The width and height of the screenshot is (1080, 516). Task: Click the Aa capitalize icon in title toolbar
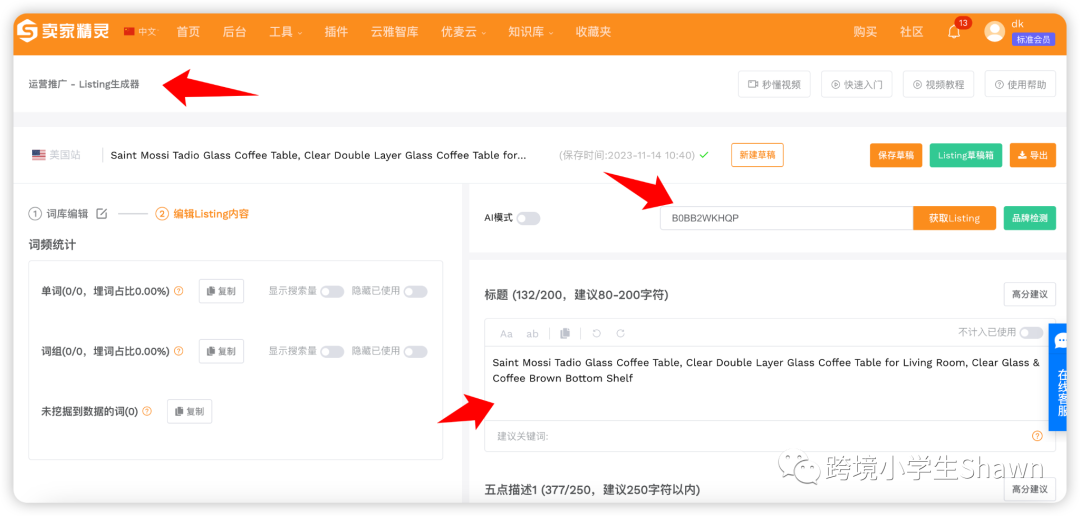pyautogui.click(x=506, y=333)
